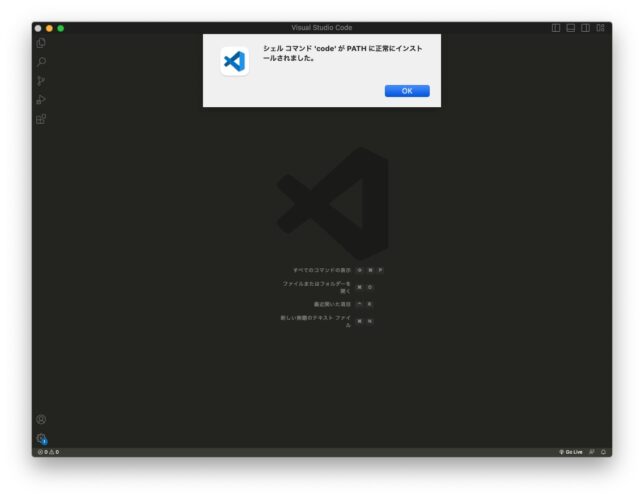Close the window with the red button
Viewport: 644px width, 499px height.
(x=38, y=28)
